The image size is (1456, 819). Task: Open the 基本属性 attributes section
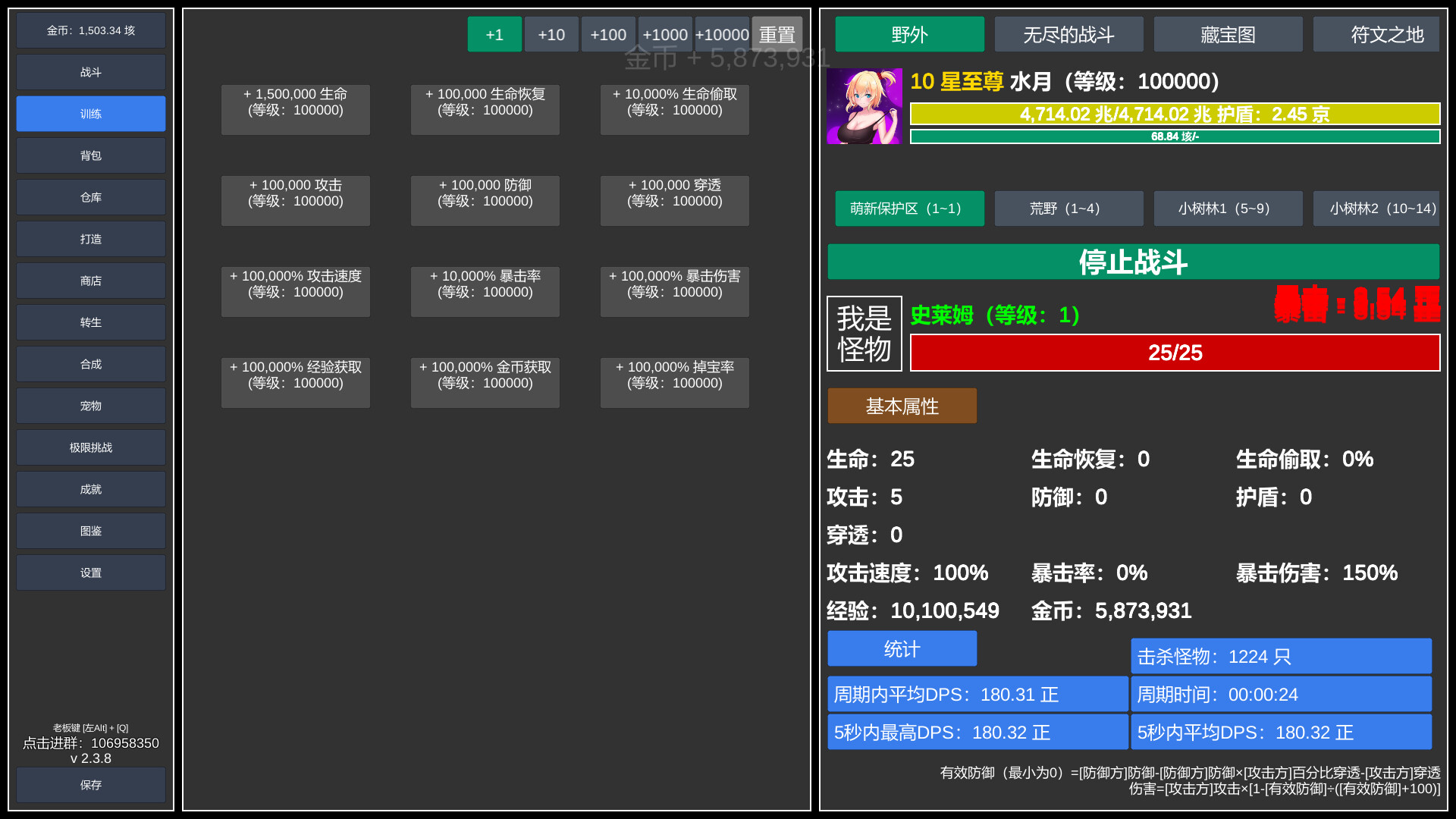tap(902, 406)
